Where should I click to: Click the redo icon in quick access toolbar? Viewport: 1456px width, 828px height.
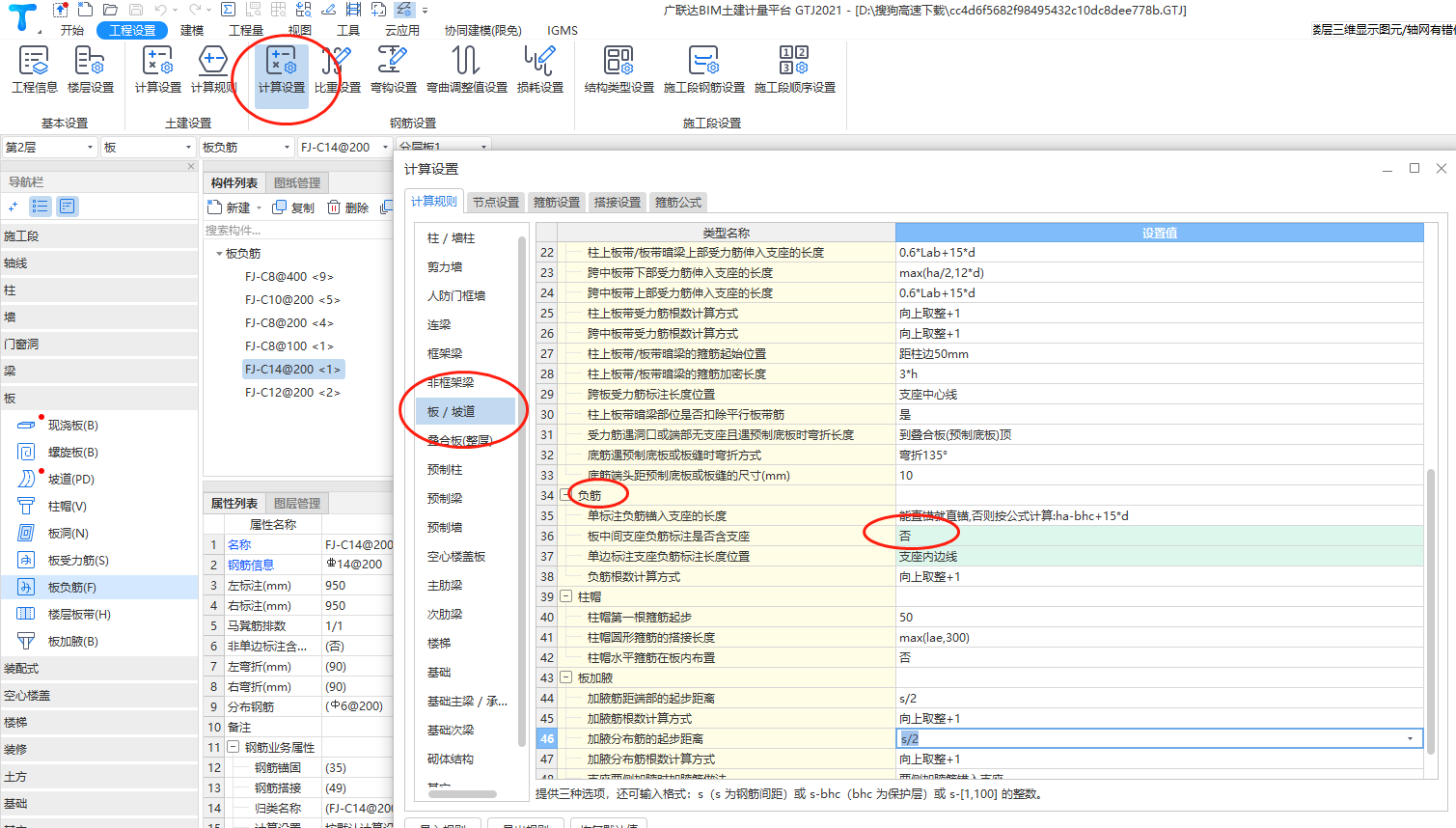coord(194,10)
